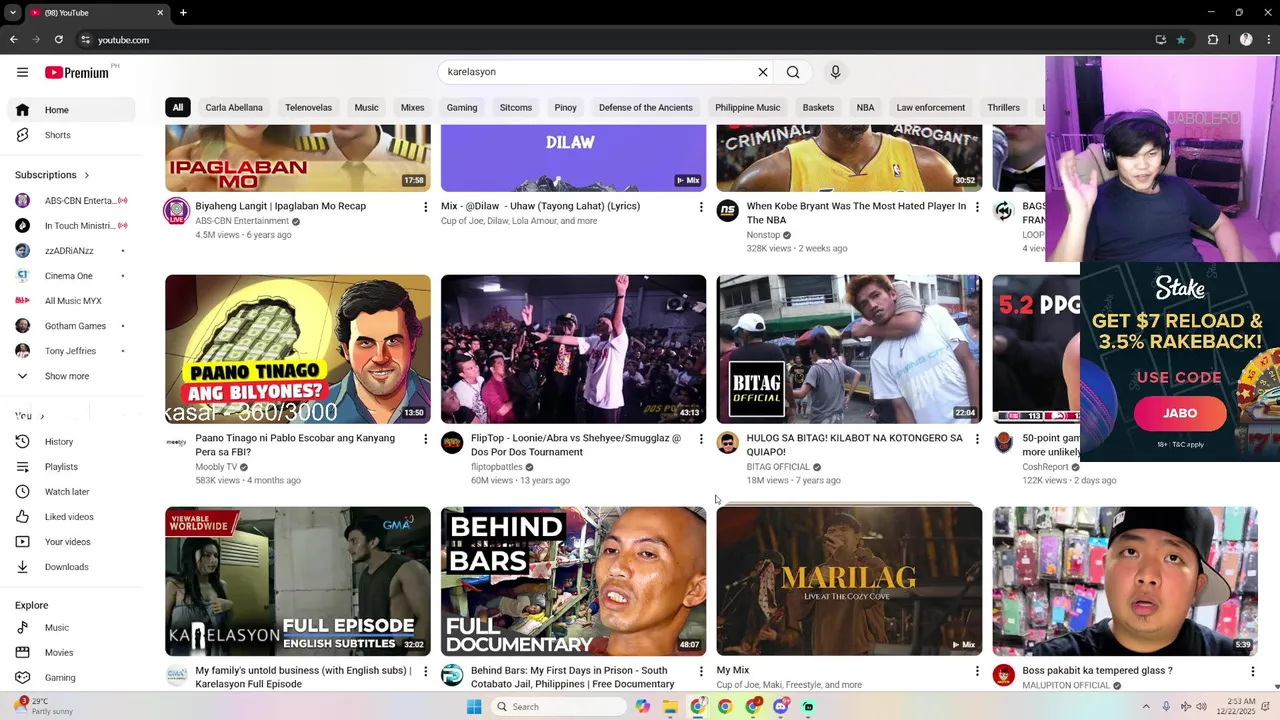Play the Paano Tinago ang Bilyones thumbnail

(x=298, y=349)
